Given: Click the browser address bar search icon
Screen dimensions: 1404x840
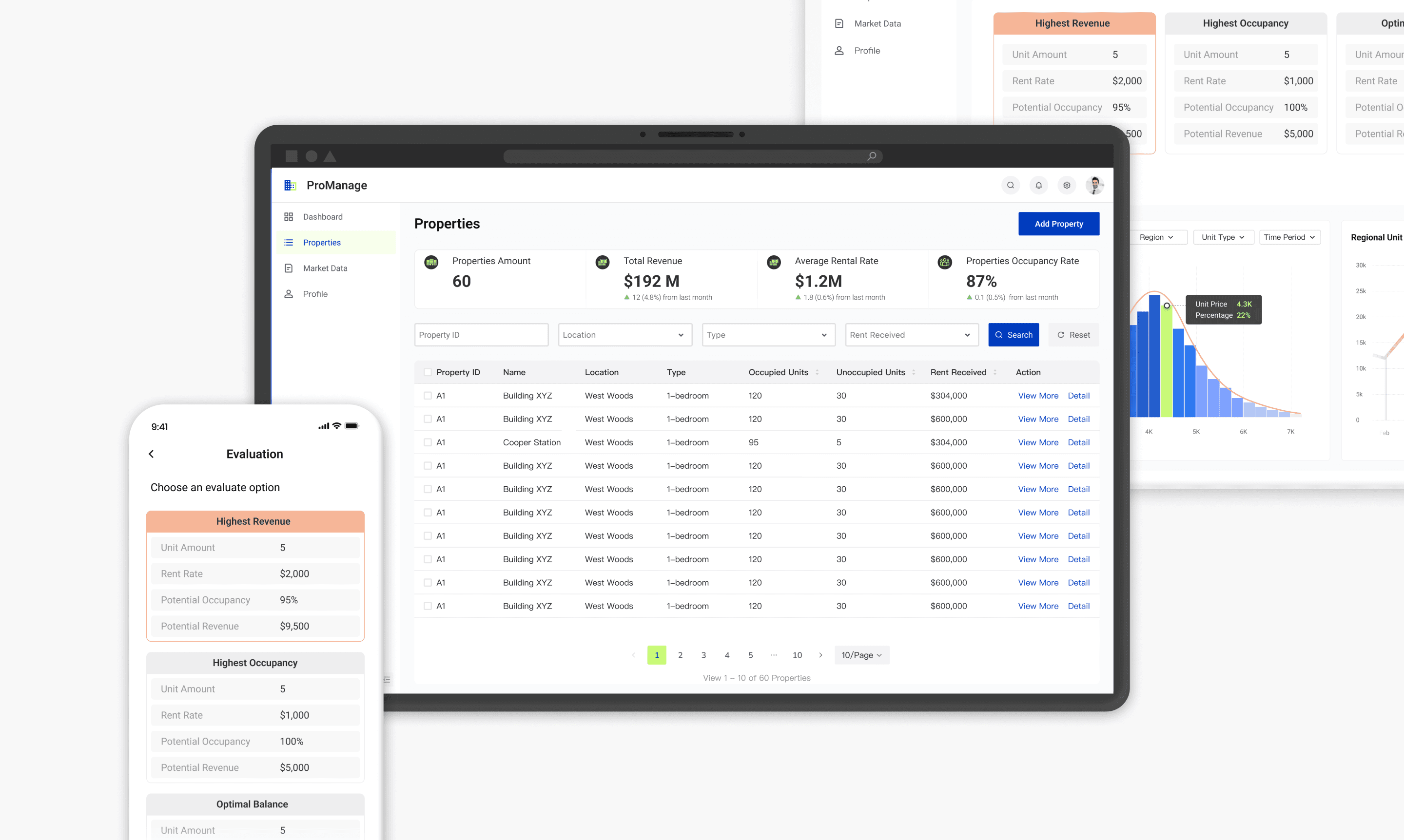Looking at the screenshot, I should 872,156.
